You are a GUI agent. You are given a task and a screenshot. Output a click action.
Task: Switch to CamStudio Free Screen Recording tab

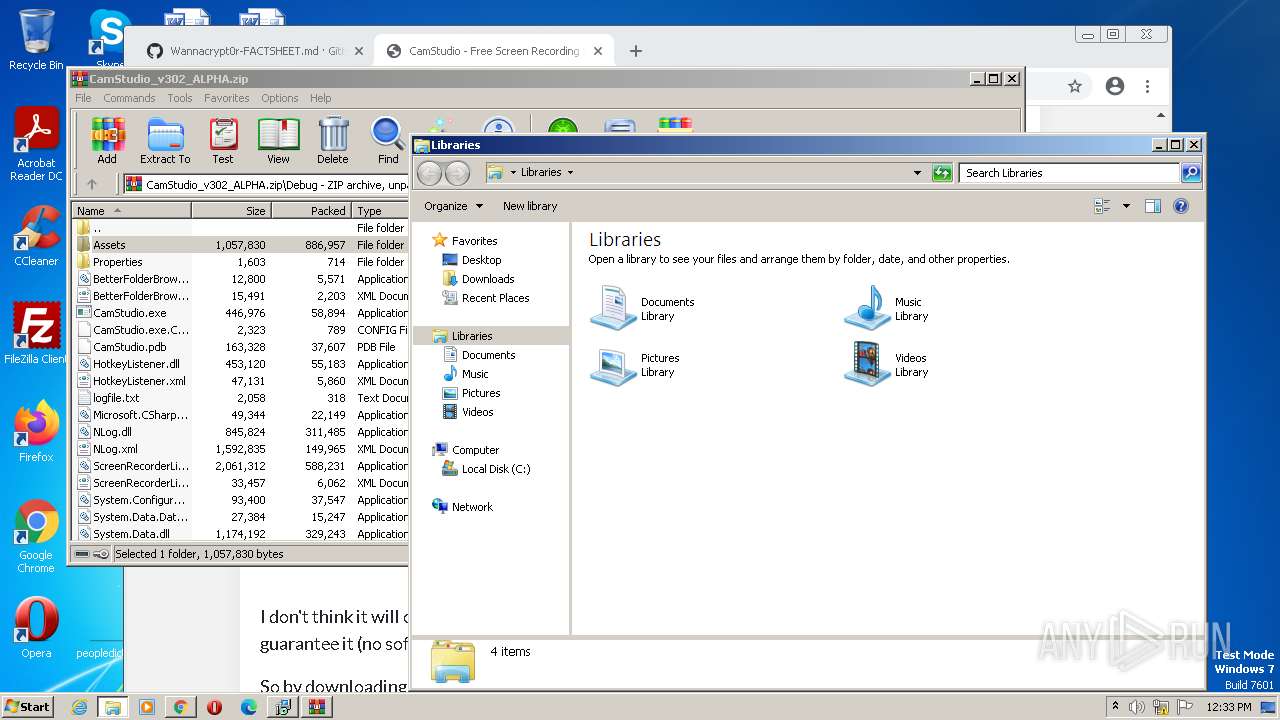coord(495,51)
